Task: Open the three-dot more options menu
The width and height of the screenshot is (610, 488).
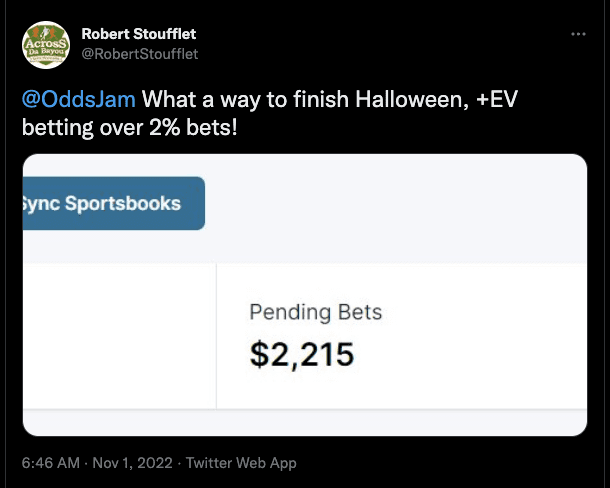Action: point(578,34)
